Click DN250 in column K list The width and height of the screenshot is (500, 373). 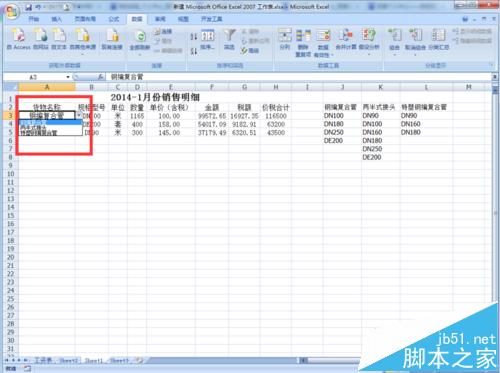pyautogui.click(x=372, y=149)
